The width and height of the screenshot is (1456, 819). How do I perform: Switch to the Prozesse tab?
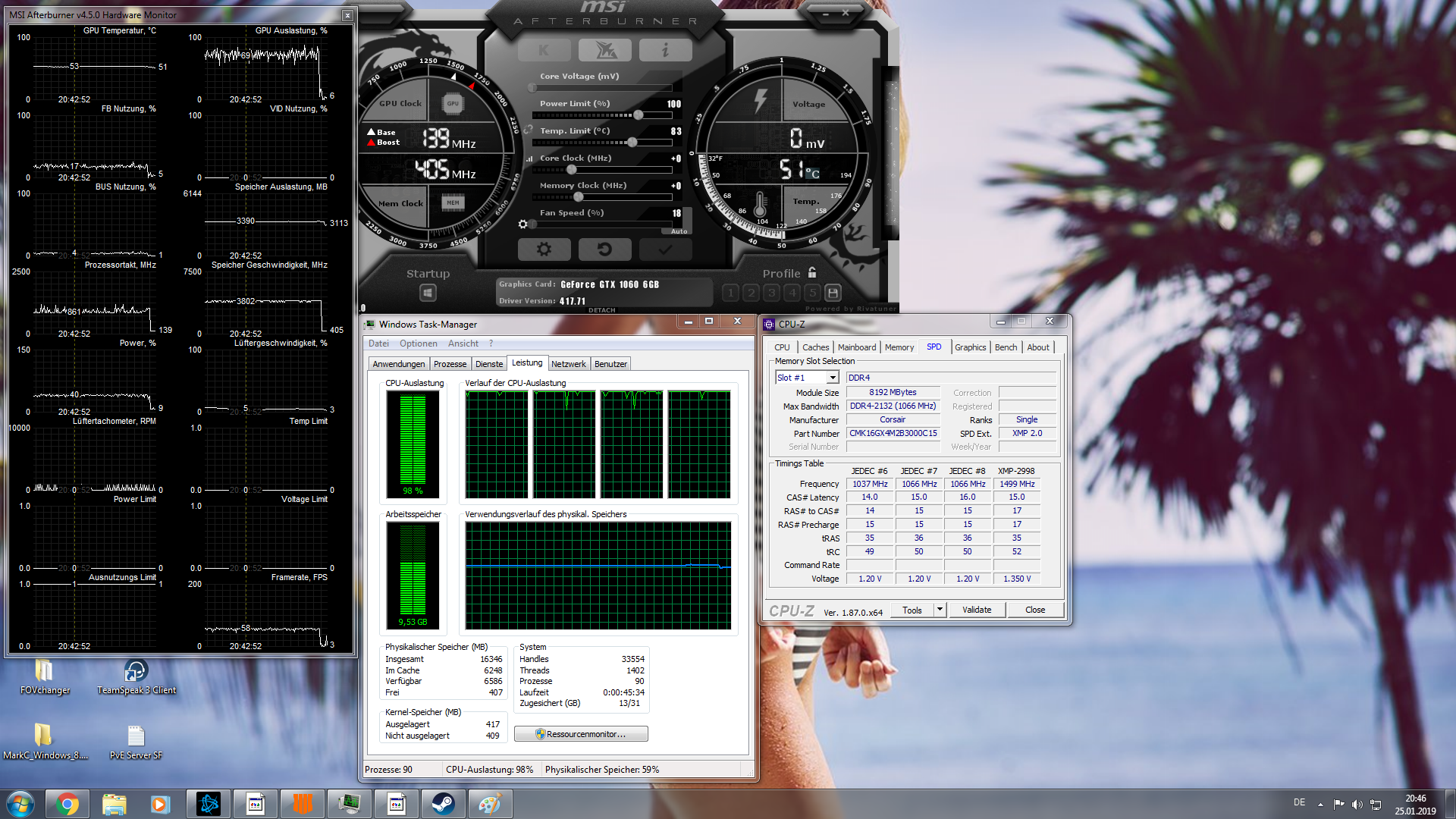coord(450,364)
